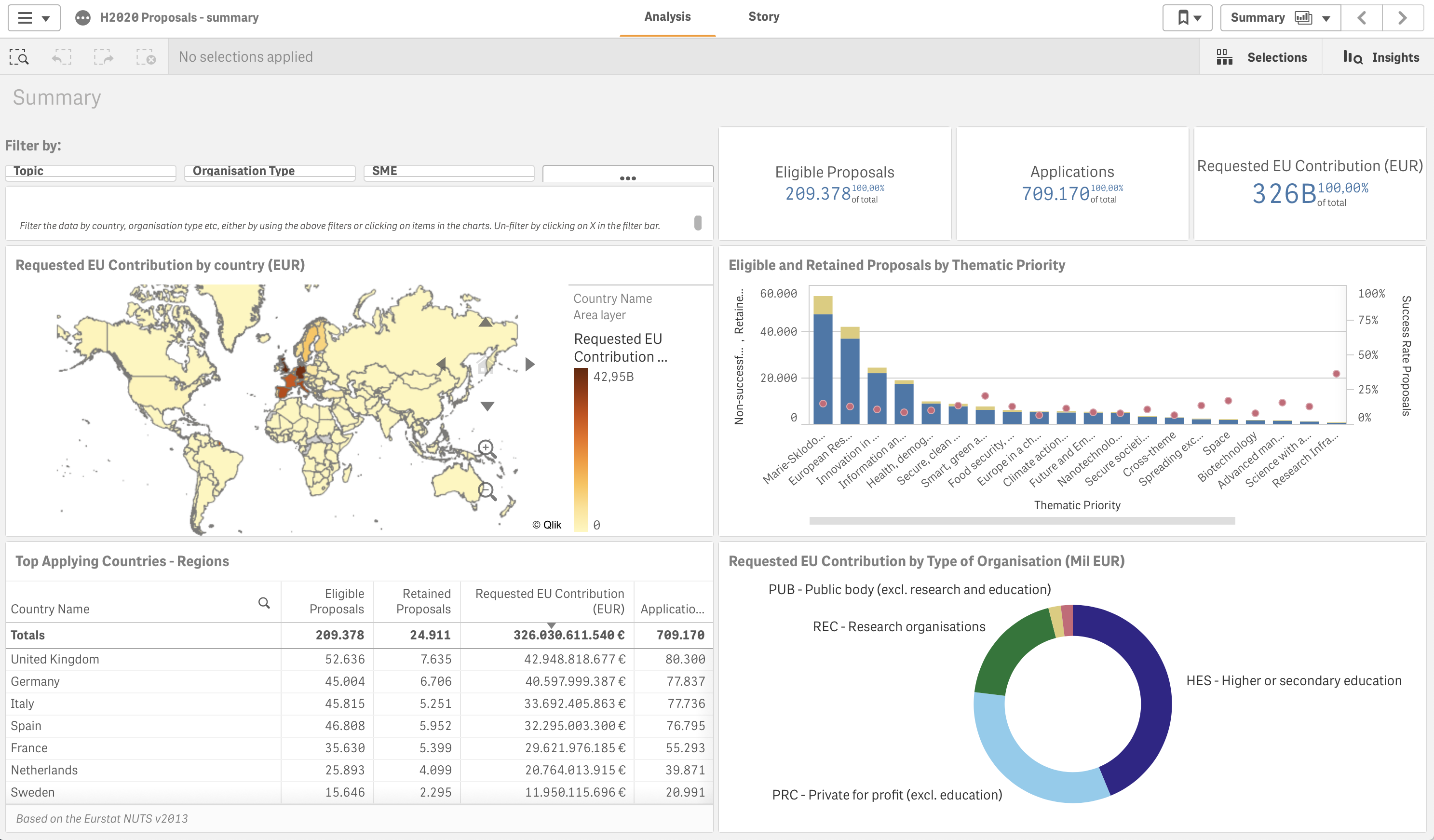1434x840 pixels.
Task: Switch to the Analysis tab
Action: tap(667, 17)
